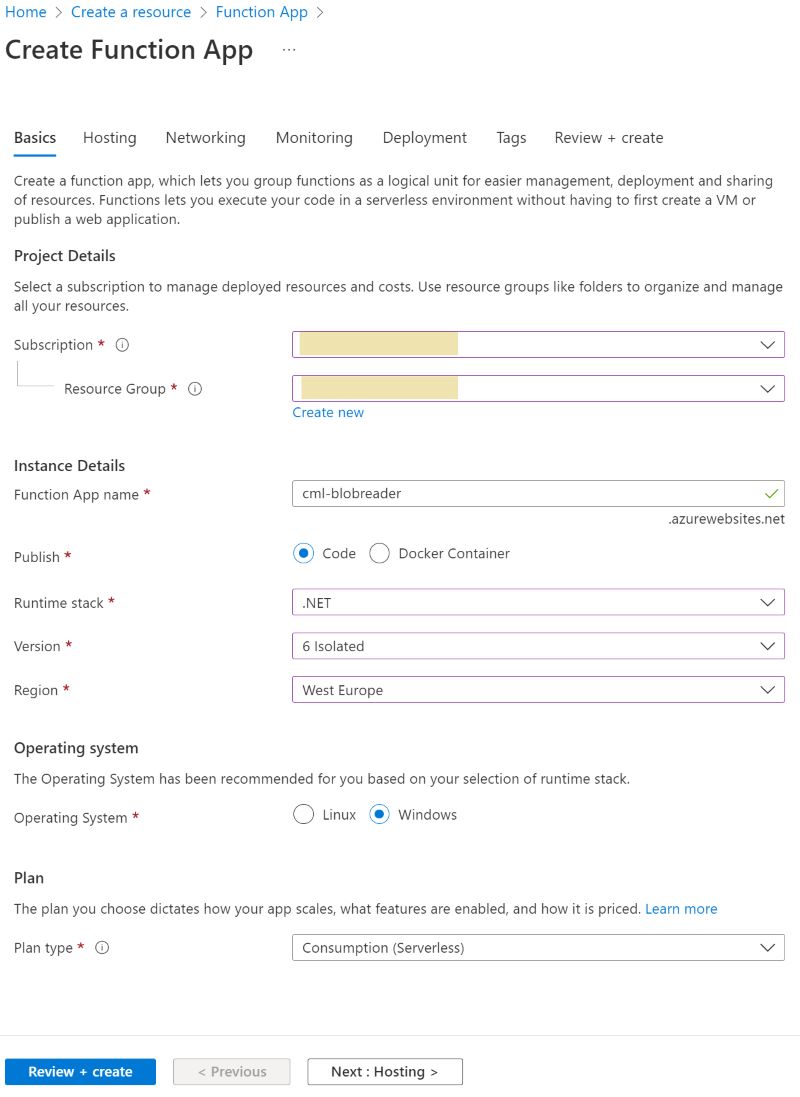Select Linux as the Operating System
800x1097 pixels.
click(x=303, y=814)
